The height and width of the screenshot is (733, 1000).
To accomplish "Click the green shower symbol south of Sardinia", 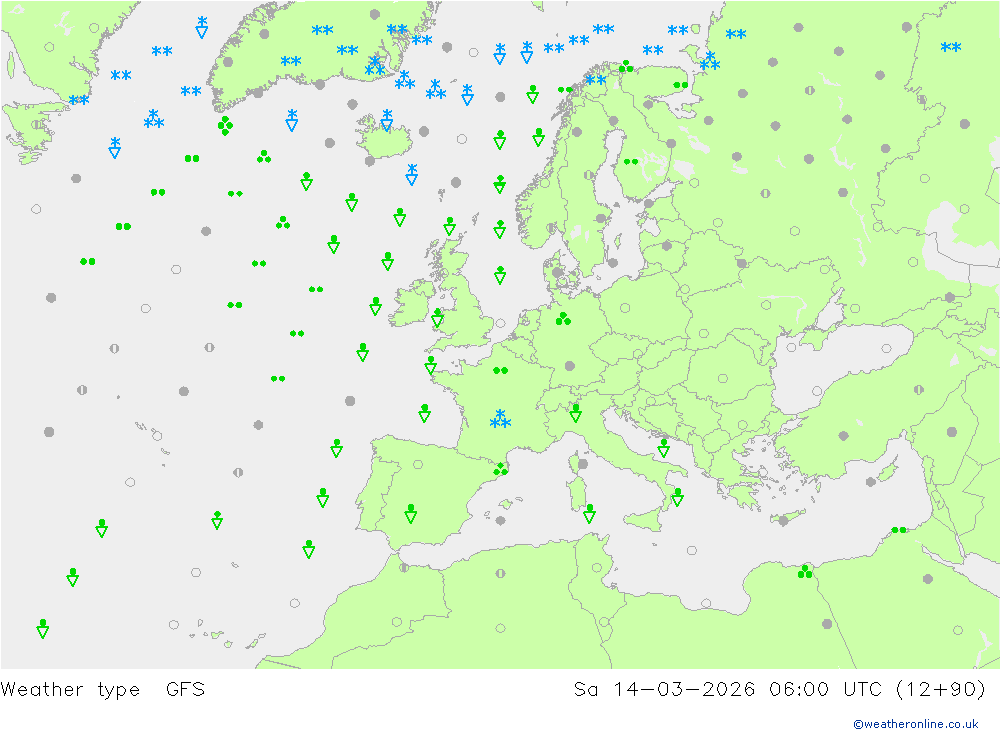I will pyautogui.click(x=589, y=514).
